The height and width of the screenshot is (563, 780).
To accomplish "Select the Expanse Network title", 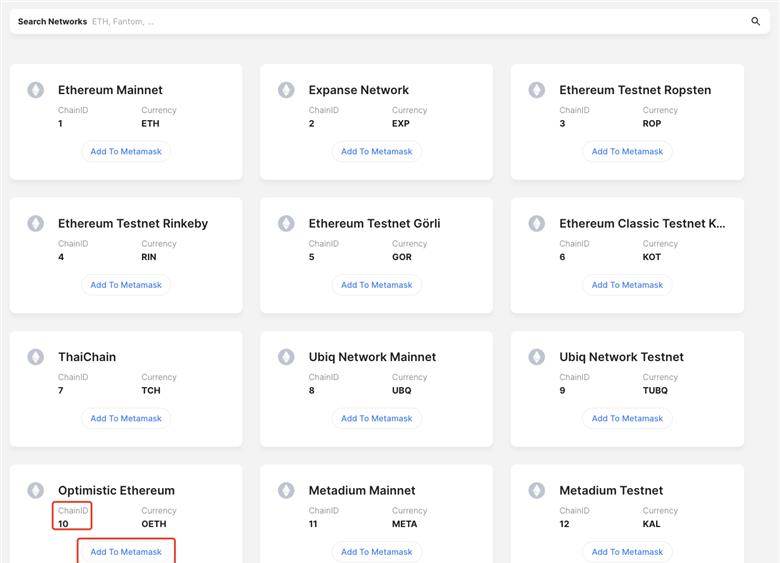I will click(359, 90).
